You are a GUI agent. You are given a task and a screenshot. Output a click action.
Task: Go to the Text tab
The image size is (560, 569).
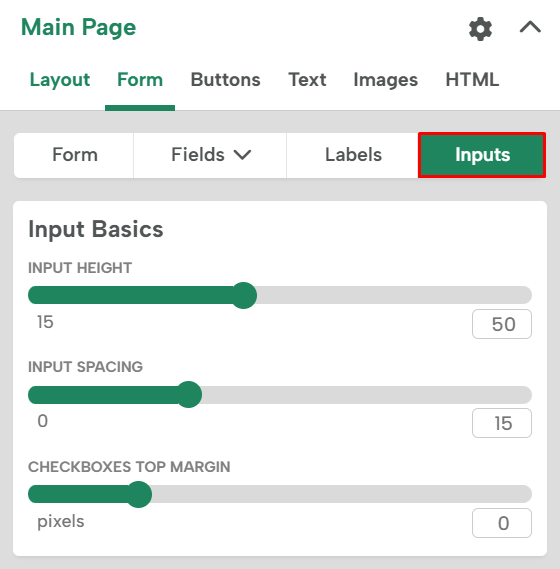(x=307, y=79)
